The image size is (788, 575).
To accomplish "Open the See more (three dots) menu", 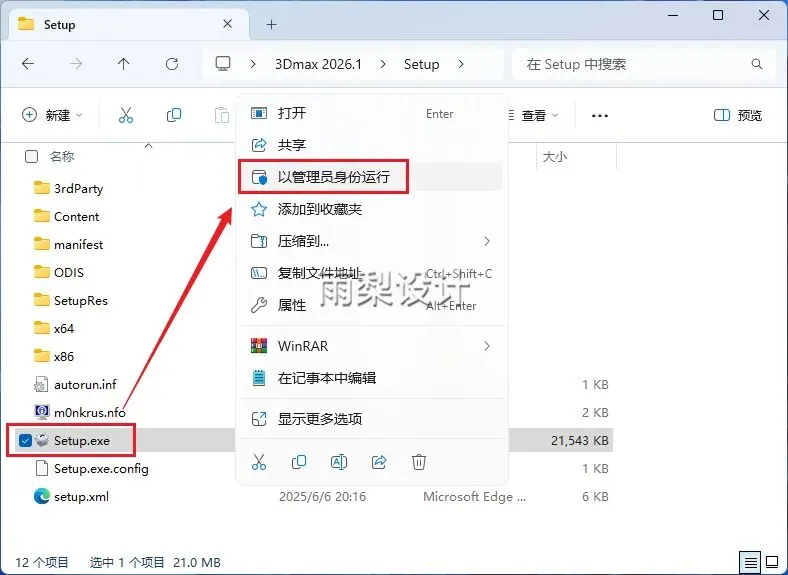I will click(600, 116).
